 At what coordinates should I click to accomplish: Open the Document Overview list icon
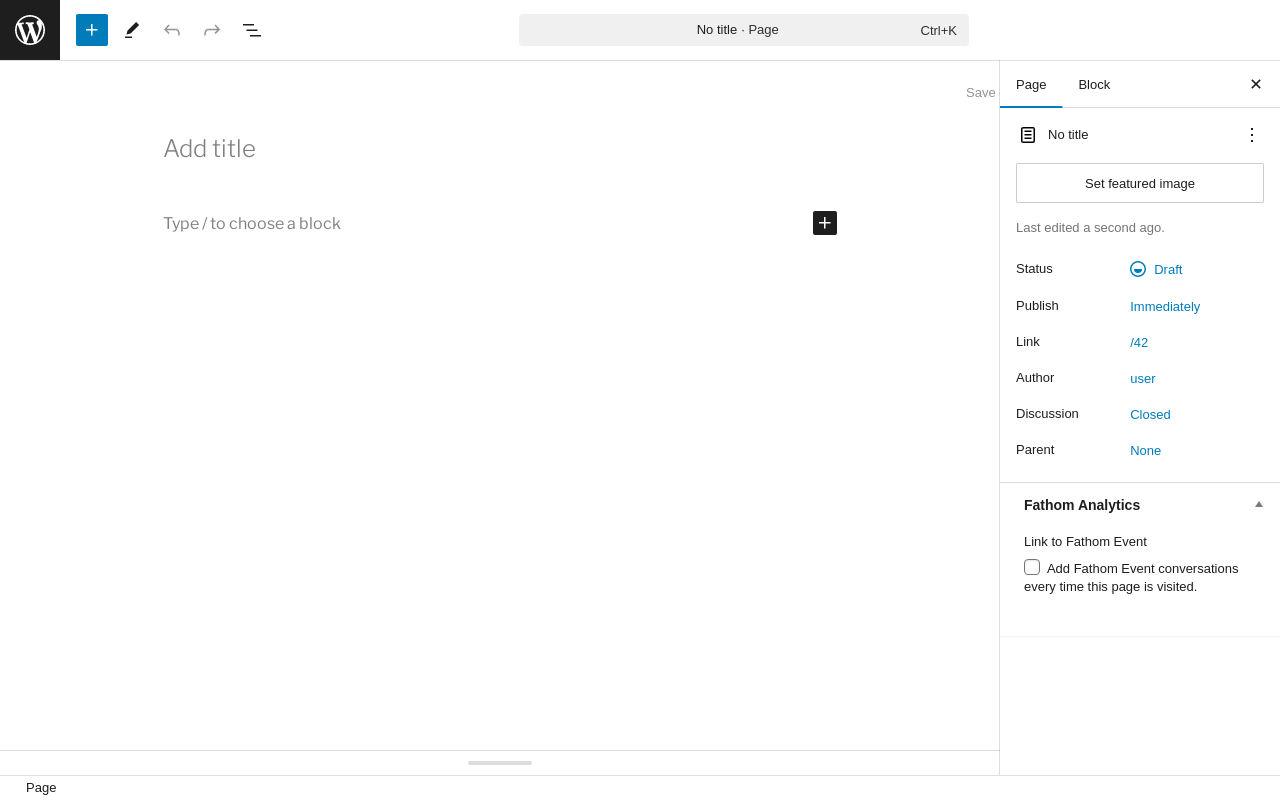click(252, 30)
